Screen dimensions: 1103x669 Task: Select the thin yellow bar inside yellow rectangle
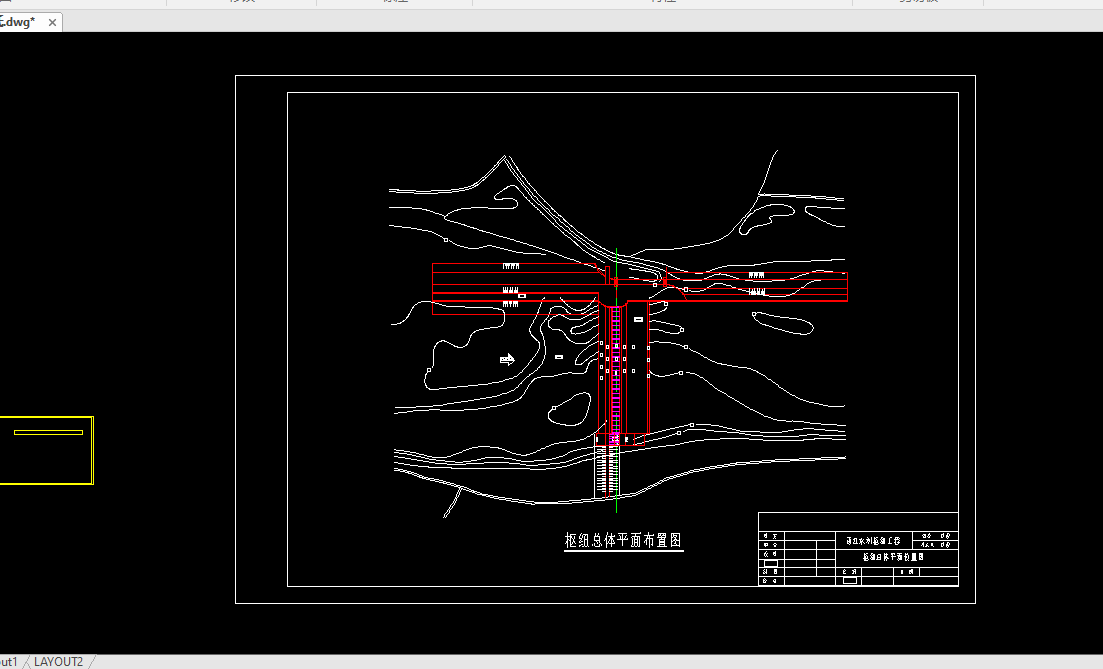(x=48, y=432)
